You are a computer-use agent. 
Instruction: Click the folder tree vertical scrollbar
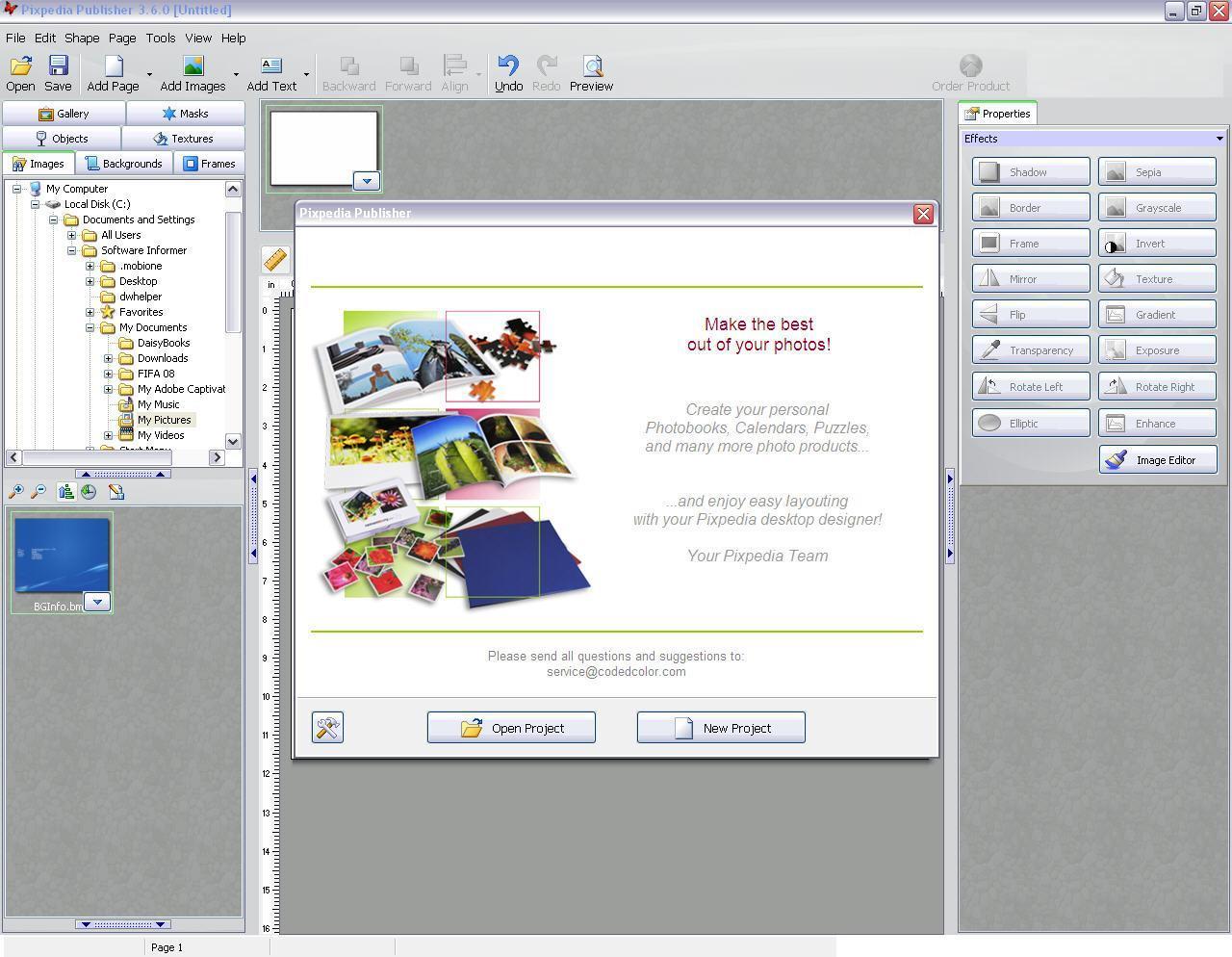(233, 315)
